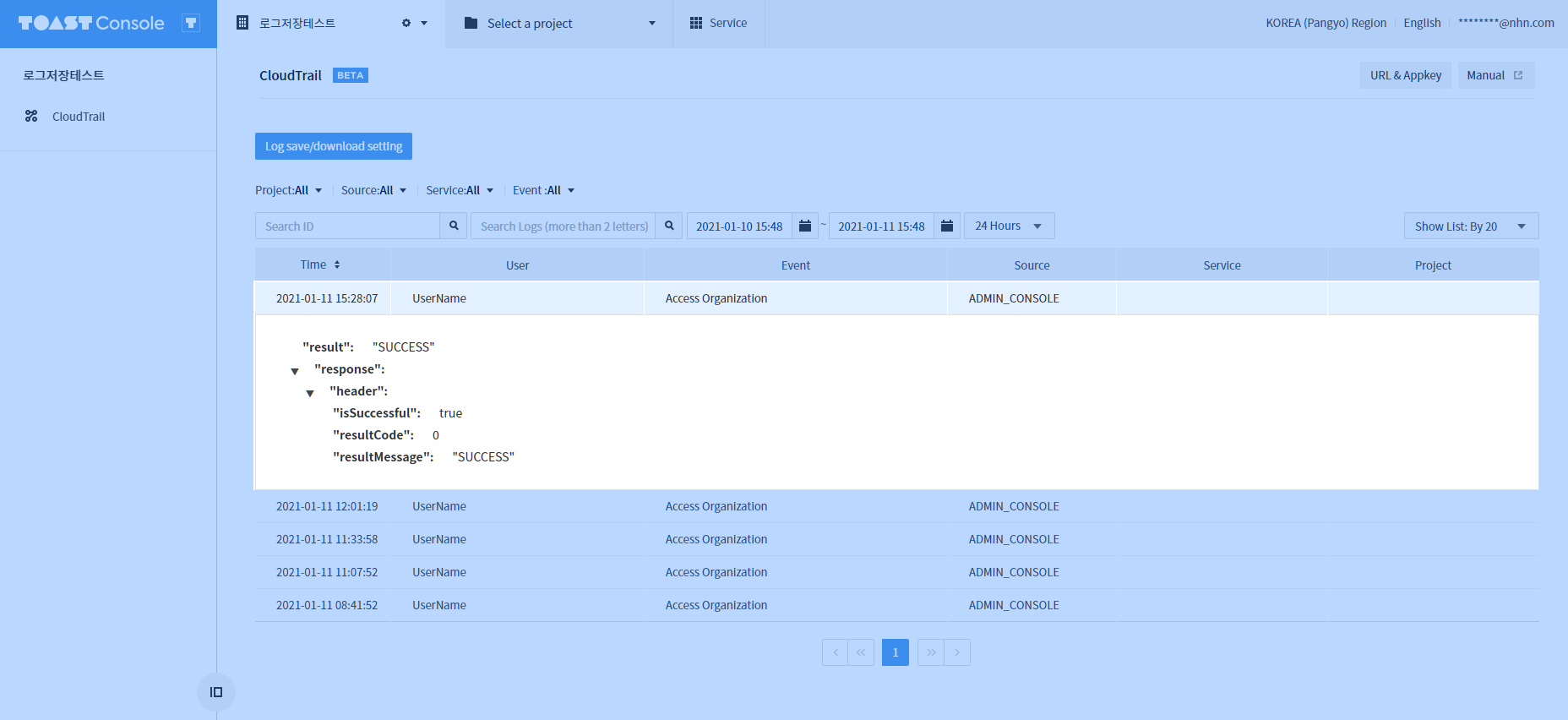
Task: Open the Service:All filter dropdown
Action: click(460, 190)
